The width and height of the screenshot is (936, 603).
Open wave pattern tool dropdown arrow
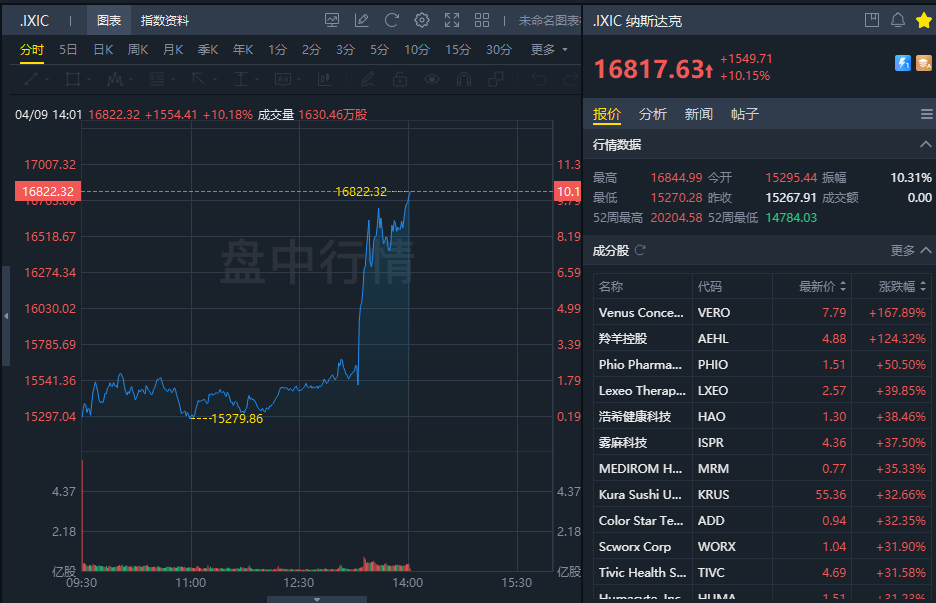pyautogui.click(x=131, y=79)
